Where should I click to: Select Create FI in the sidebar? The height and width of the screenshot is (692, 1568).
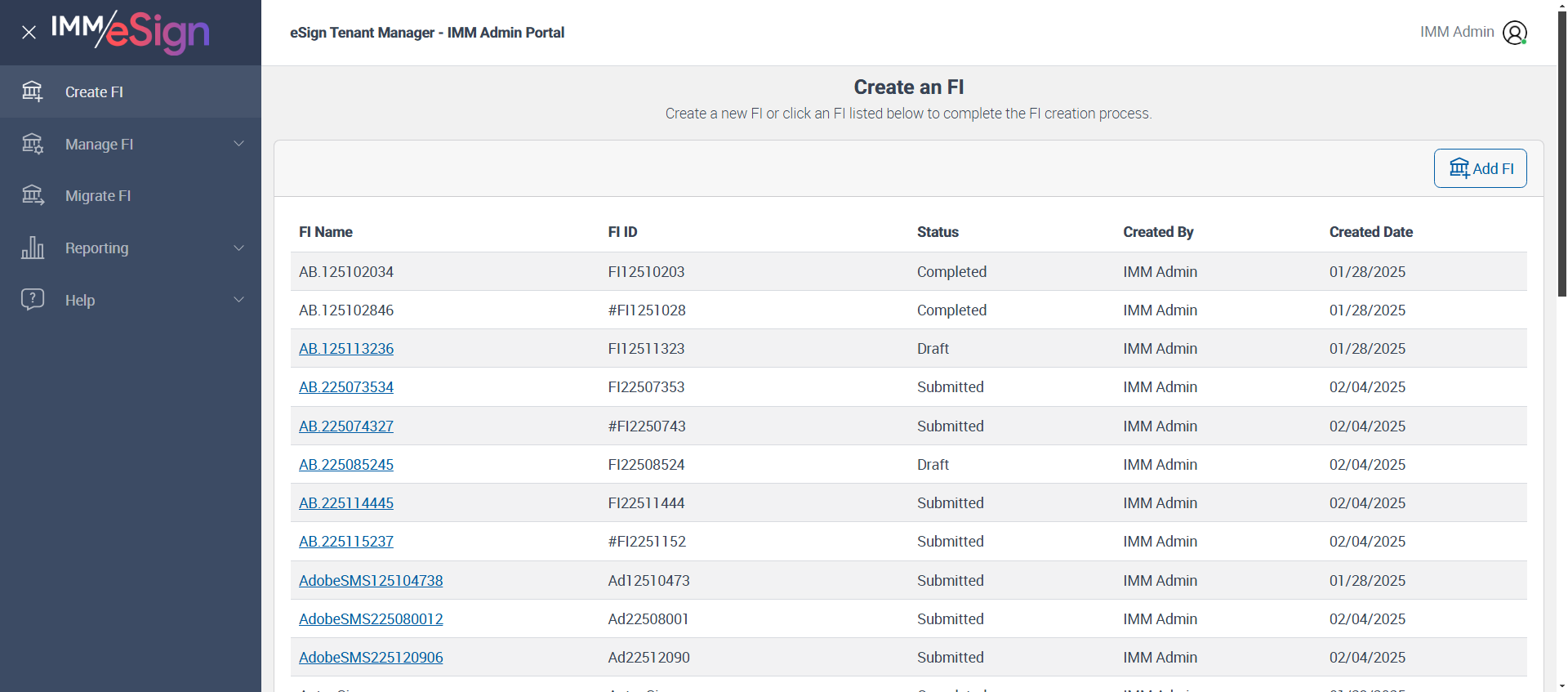pos(94,92)
